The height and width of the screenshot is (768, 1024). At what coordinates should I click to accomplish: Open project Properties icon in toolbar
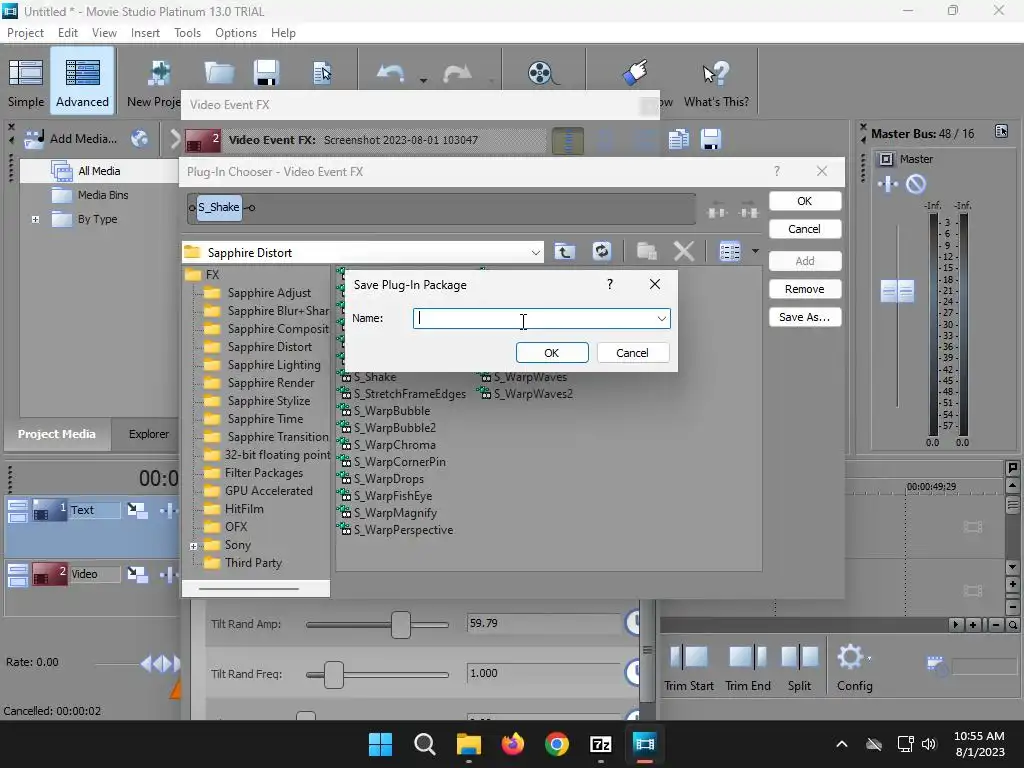tap(322, 72)
